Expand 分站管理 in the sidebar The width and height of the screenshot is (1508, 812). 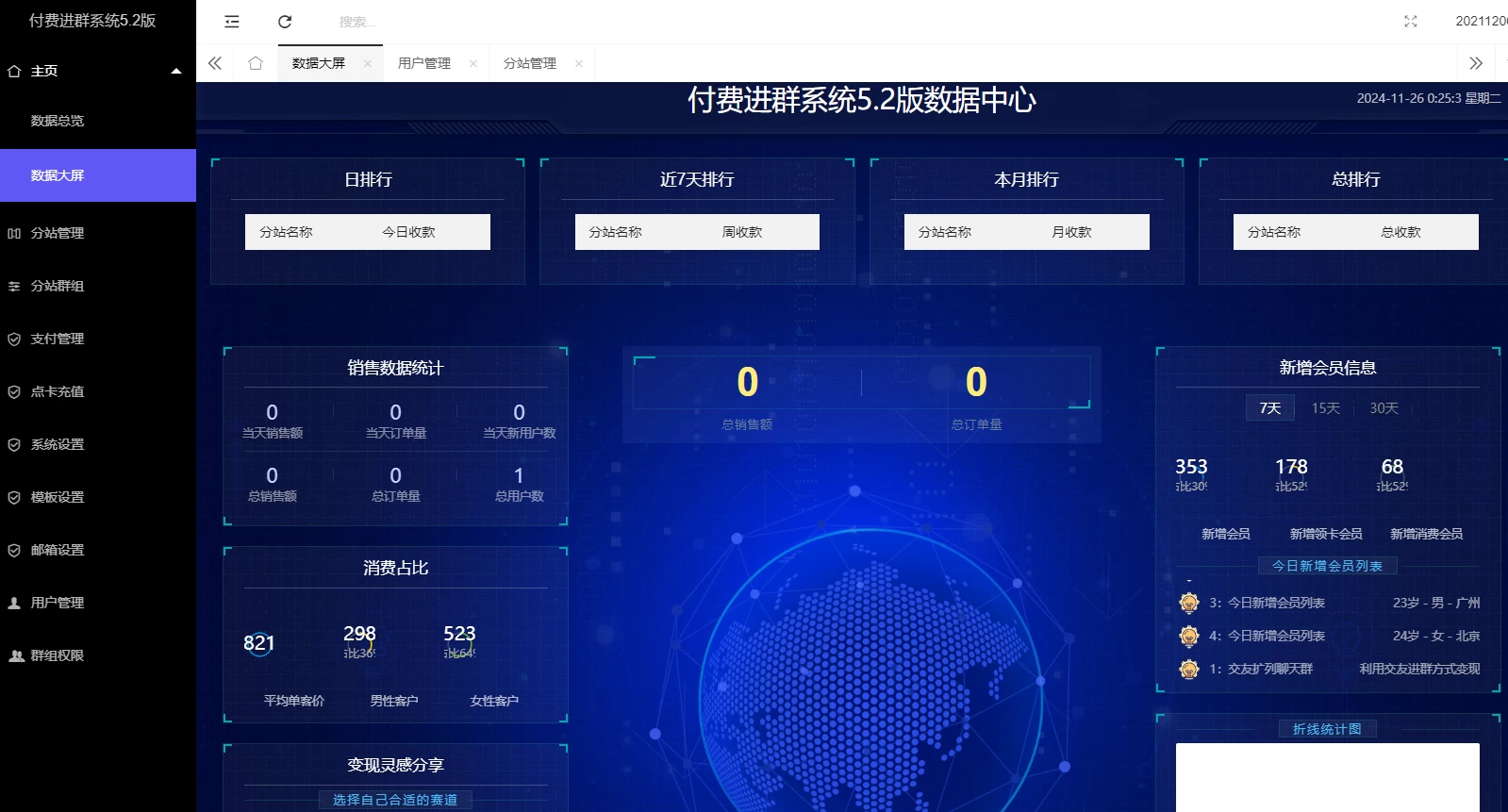click(x=58, y=233)
